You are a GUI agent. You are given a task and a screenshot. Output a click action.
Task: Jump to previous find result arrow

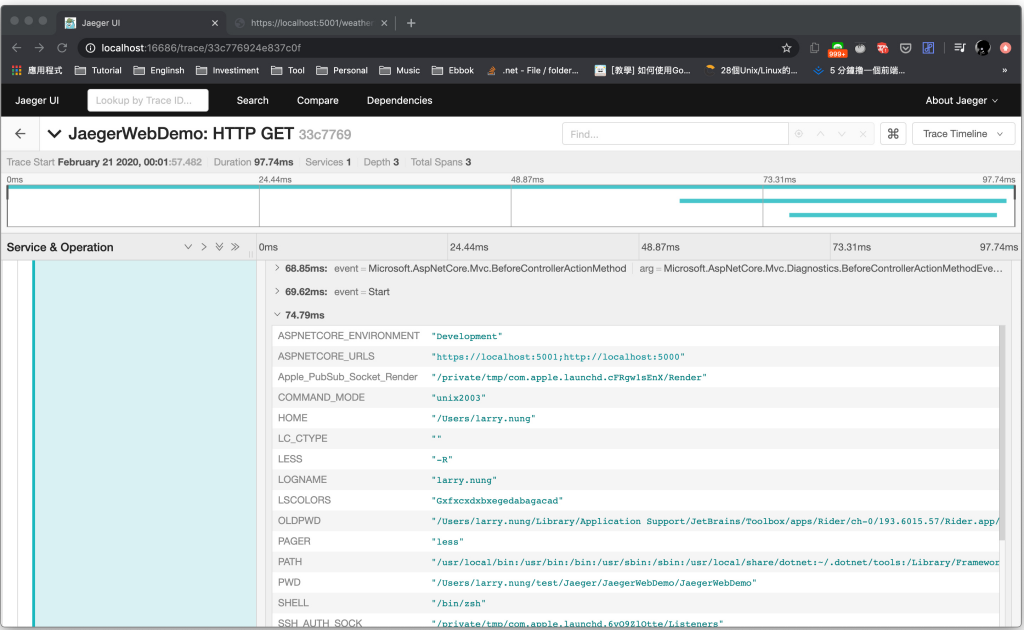[x=820, y=134]
